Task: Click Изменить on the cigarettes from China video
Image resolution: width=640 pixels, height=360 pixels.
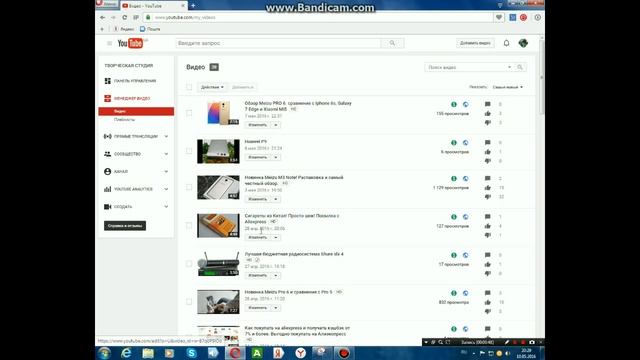Action: [258, 237]
